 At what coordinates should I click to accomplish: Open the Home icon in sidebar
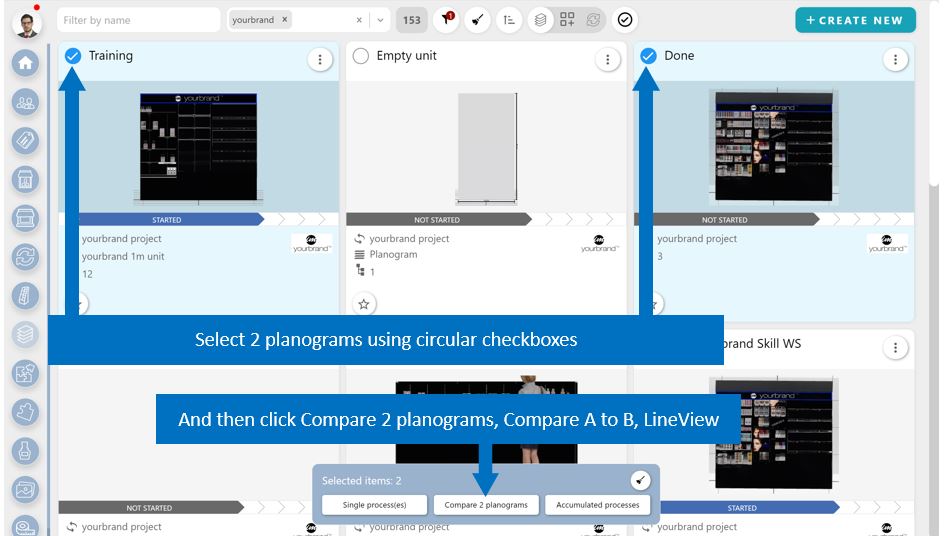25,63
